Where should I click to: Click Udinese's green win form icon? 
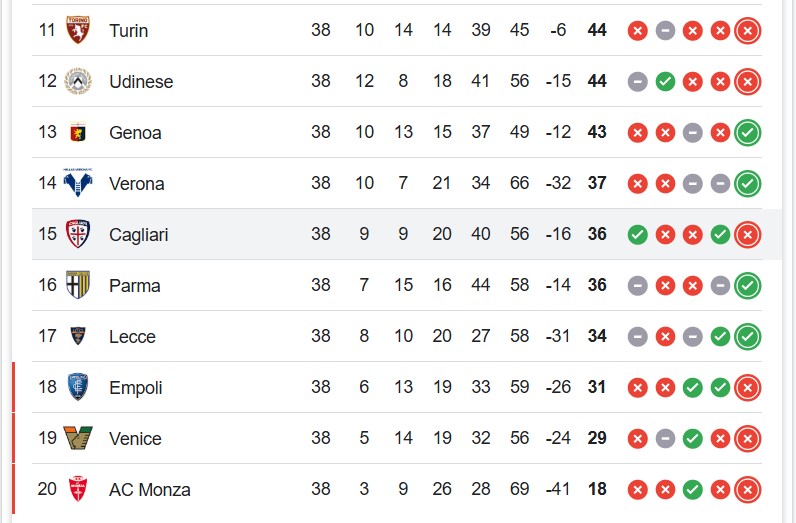click(x=665, y=82)
